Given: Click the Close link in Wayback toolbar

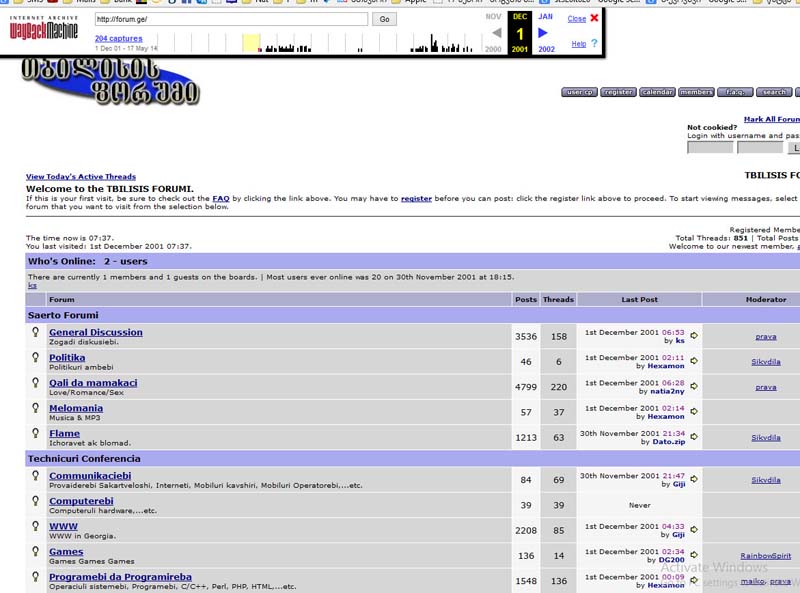Looking at the screenshot, I should click(x=577, y=19).
